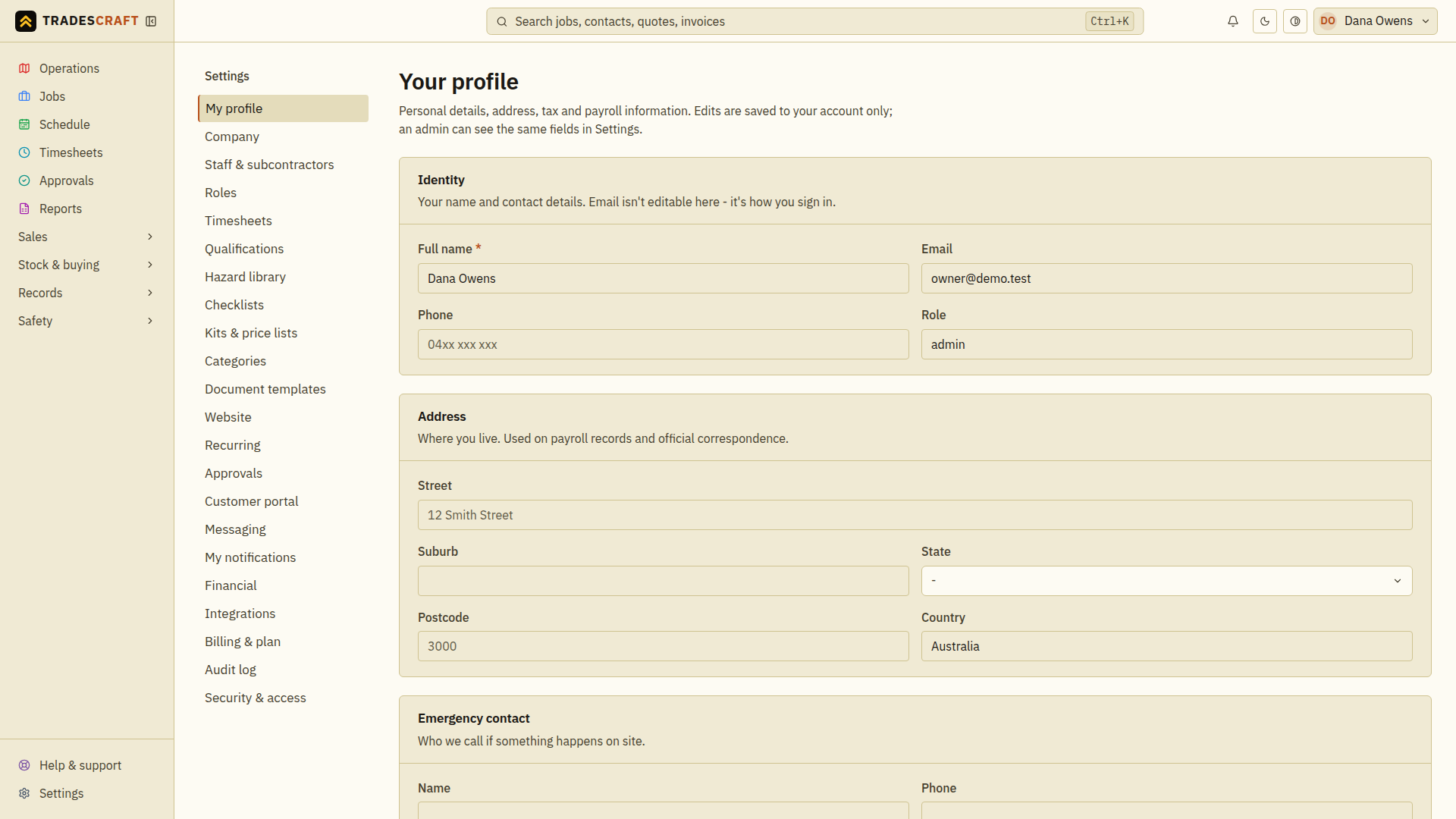This screenshot has height=819, width=1456.
Task: Click the Country field
Action: tap(1166, 646)
